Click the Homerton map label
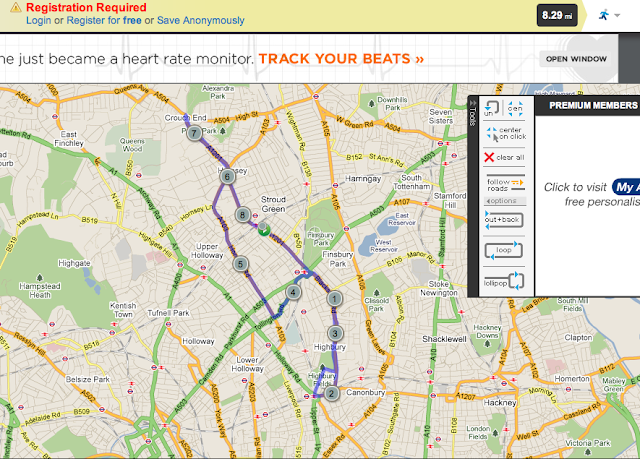 tap(572, 379)
